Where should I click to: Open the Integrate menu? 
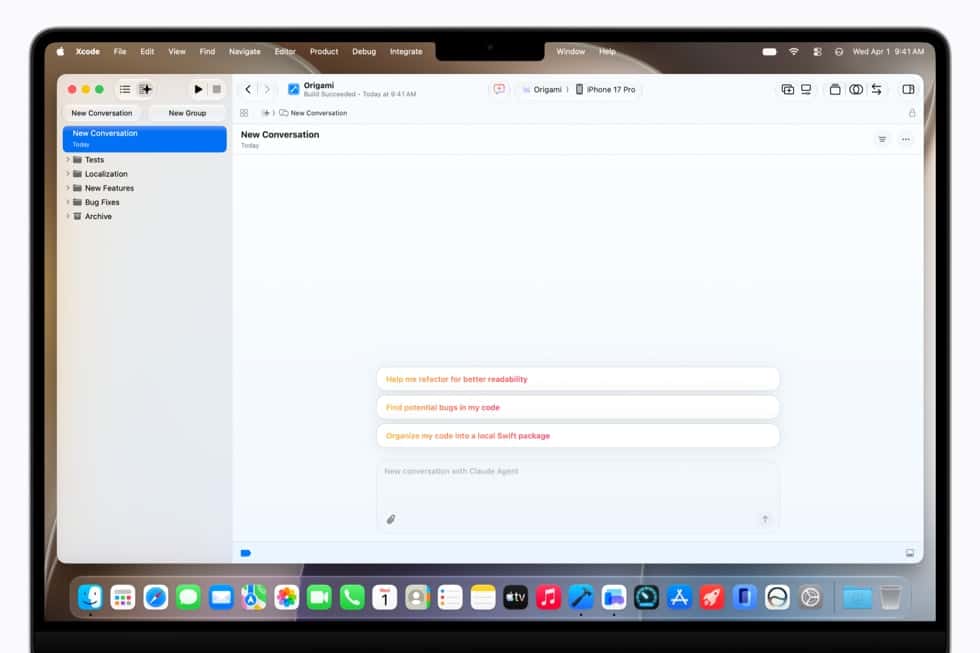pos(406,52)
